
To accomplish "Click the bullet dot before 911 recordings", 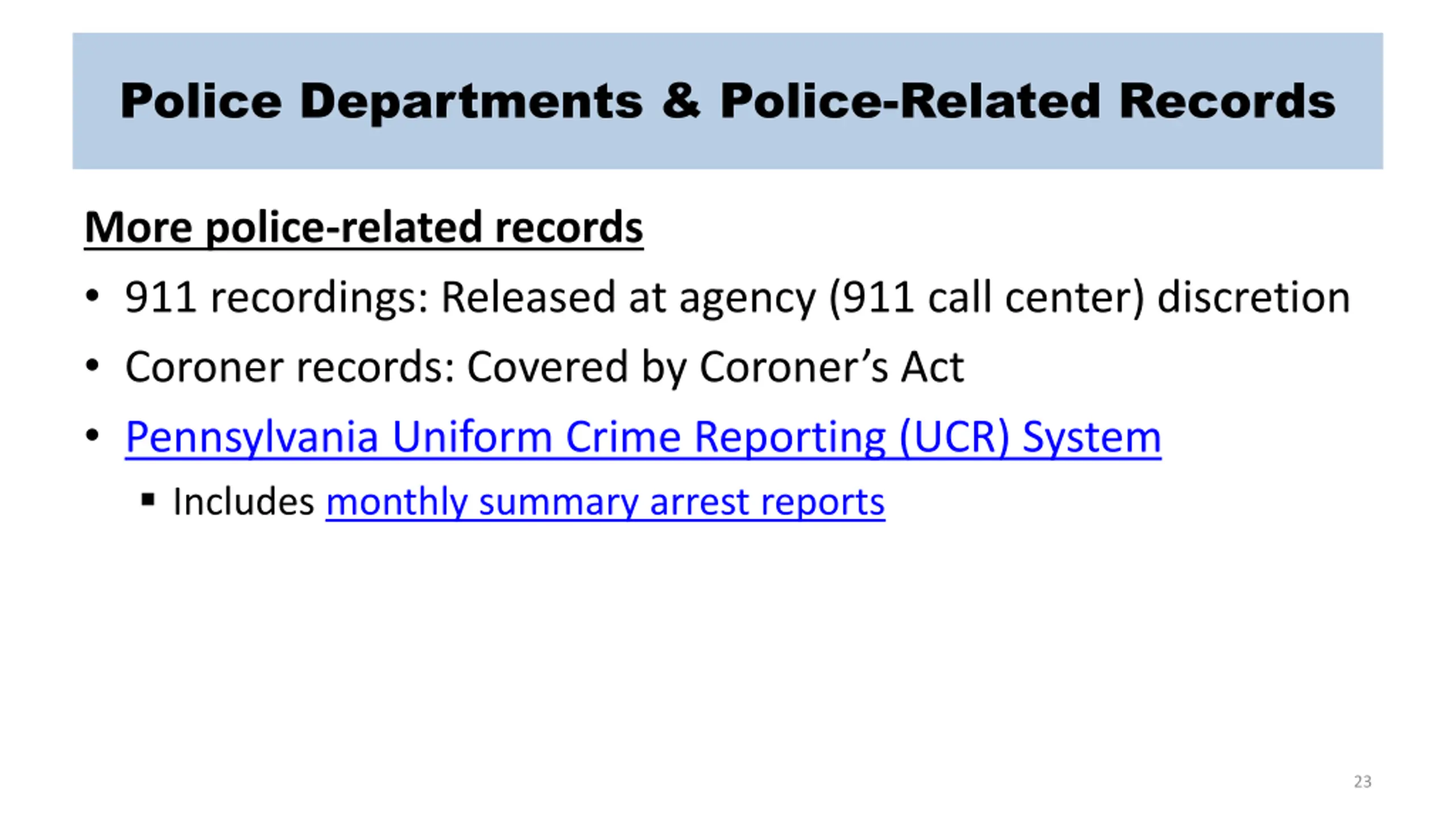I will click(92, 296).
